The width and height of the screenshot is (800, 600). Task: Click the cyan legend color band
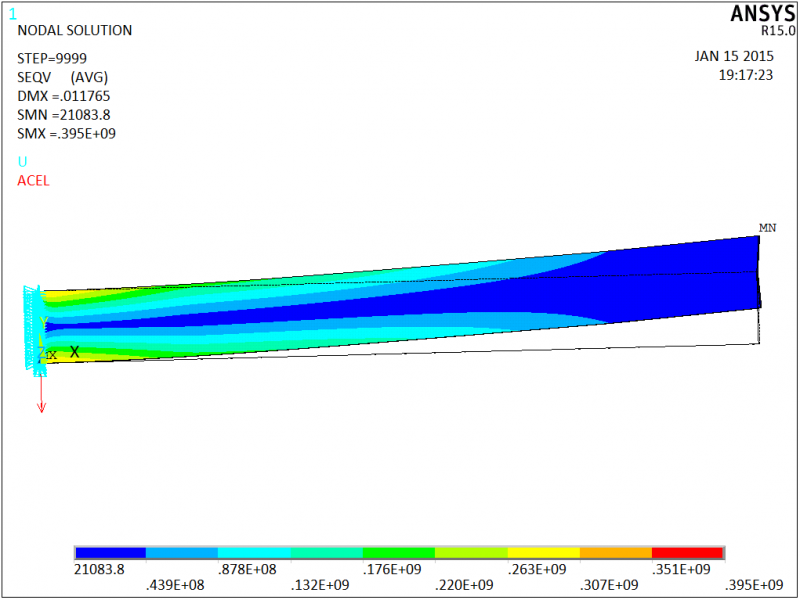[254, 553]
